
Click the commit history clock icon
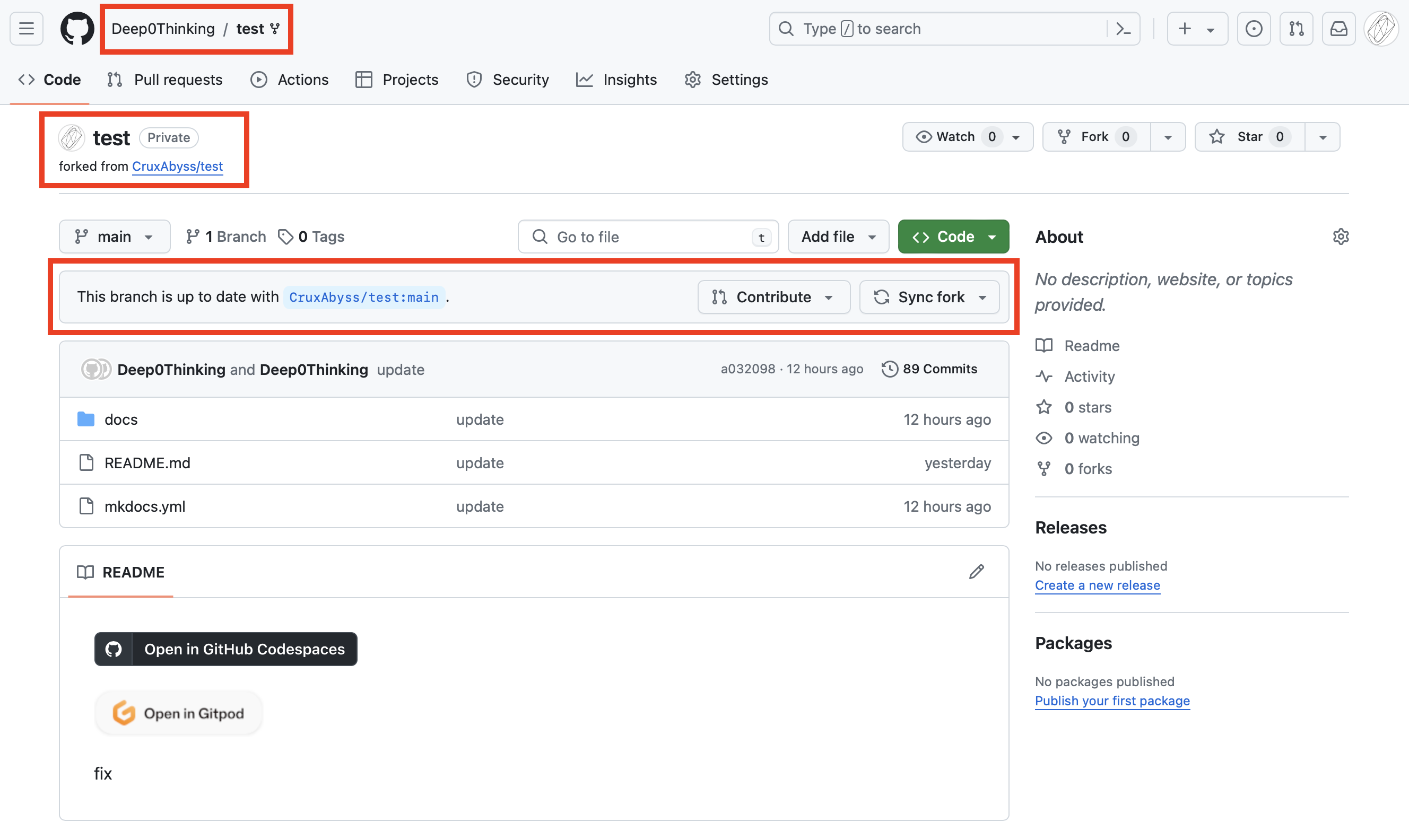pyautogui.click(x=889, y=369)
